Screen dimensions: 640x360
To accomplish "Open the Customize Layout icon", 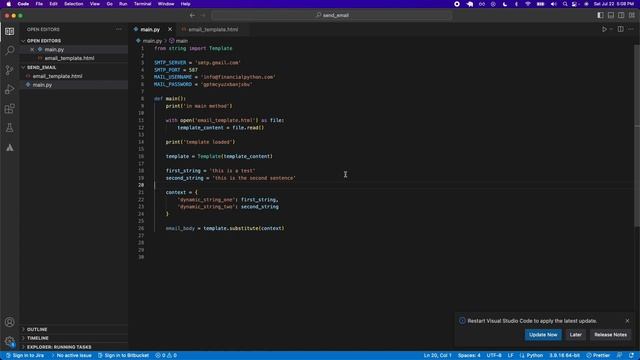I will tap(631, 15).
